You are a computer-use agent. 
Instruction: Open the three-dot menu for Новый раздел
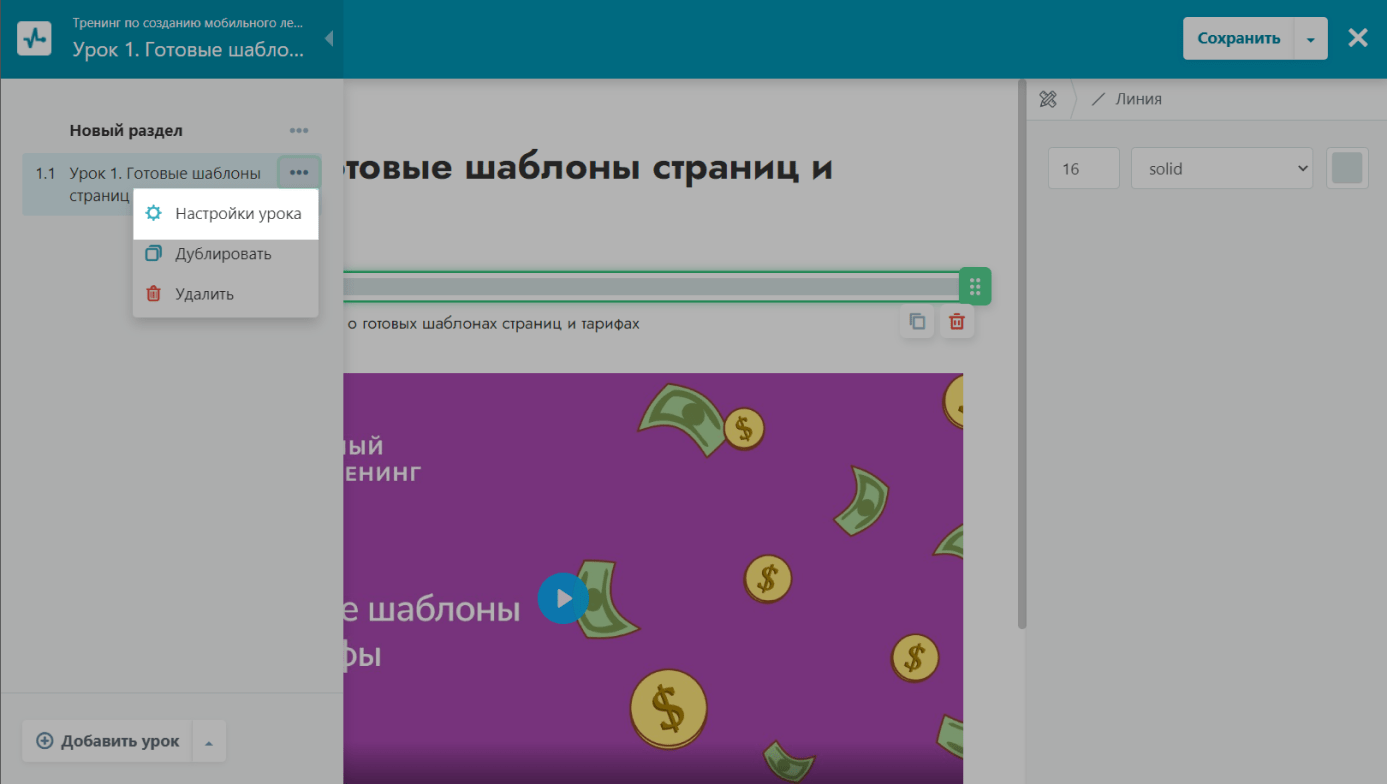pyautogui.click(x=299, y=131)
